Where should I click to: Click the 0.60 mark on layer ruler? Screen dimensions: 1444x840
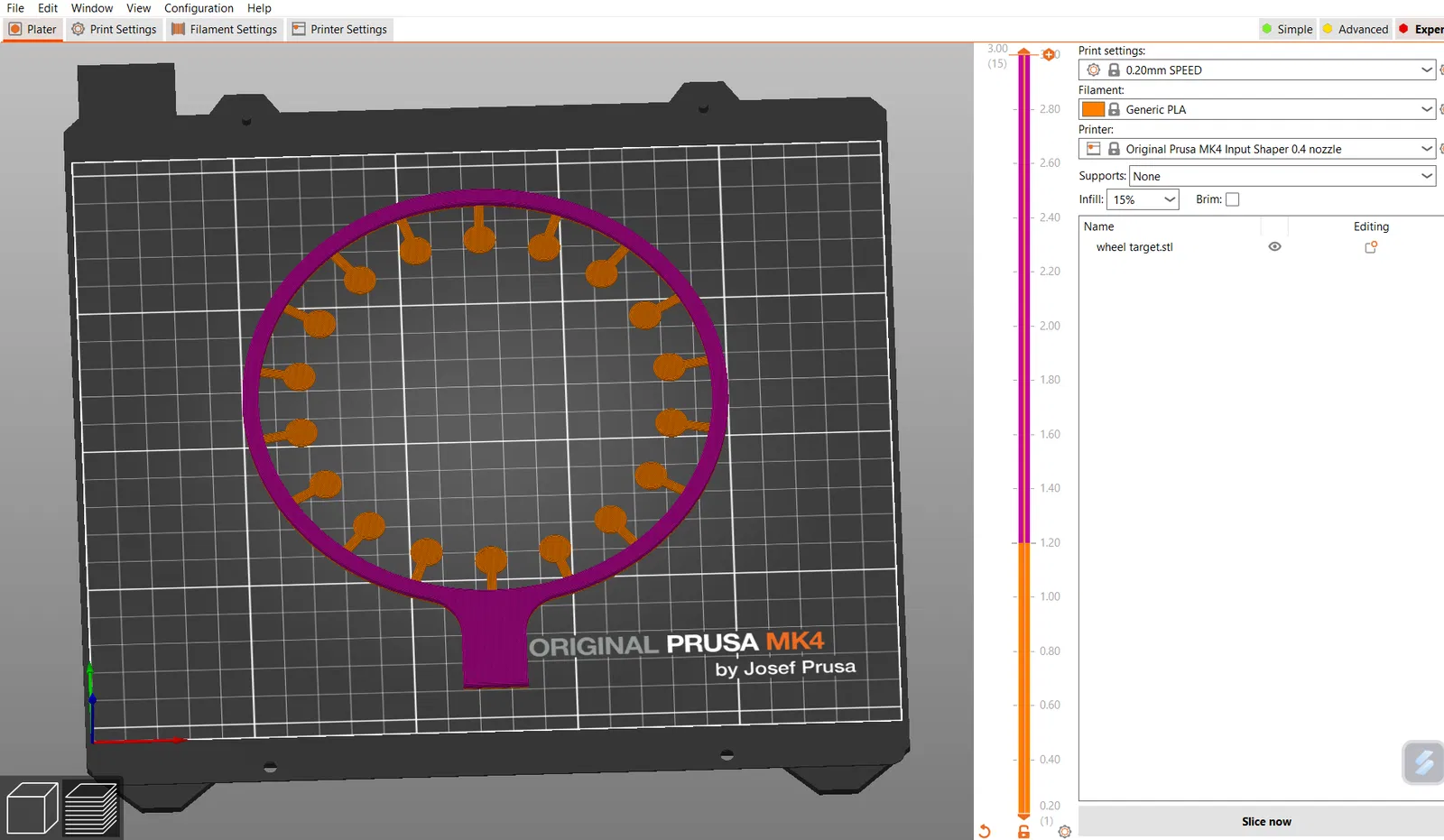tap(1050, 705)
